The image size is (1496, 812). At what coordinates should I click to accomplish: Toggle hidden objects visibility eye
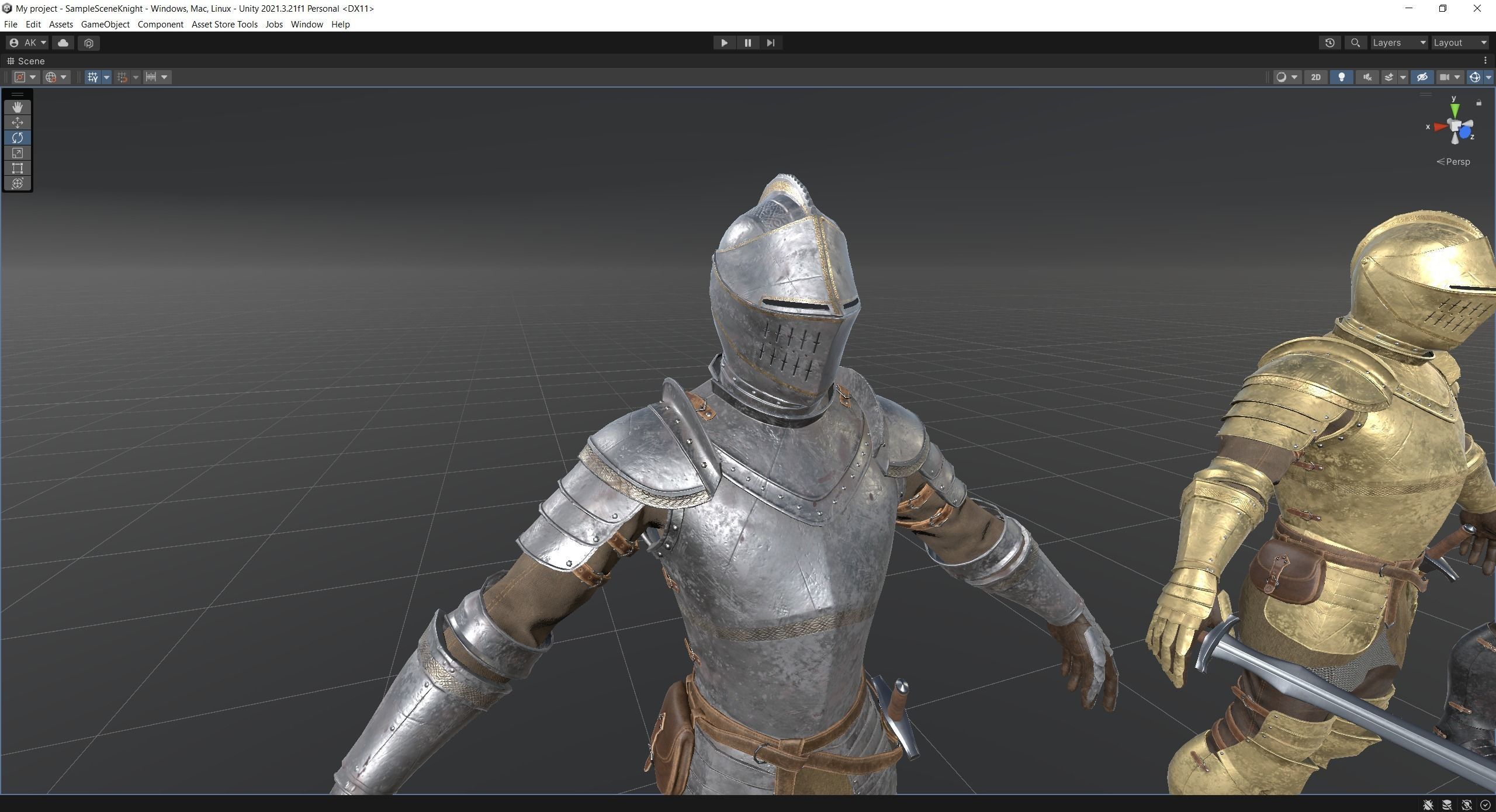pos(1422,77)
